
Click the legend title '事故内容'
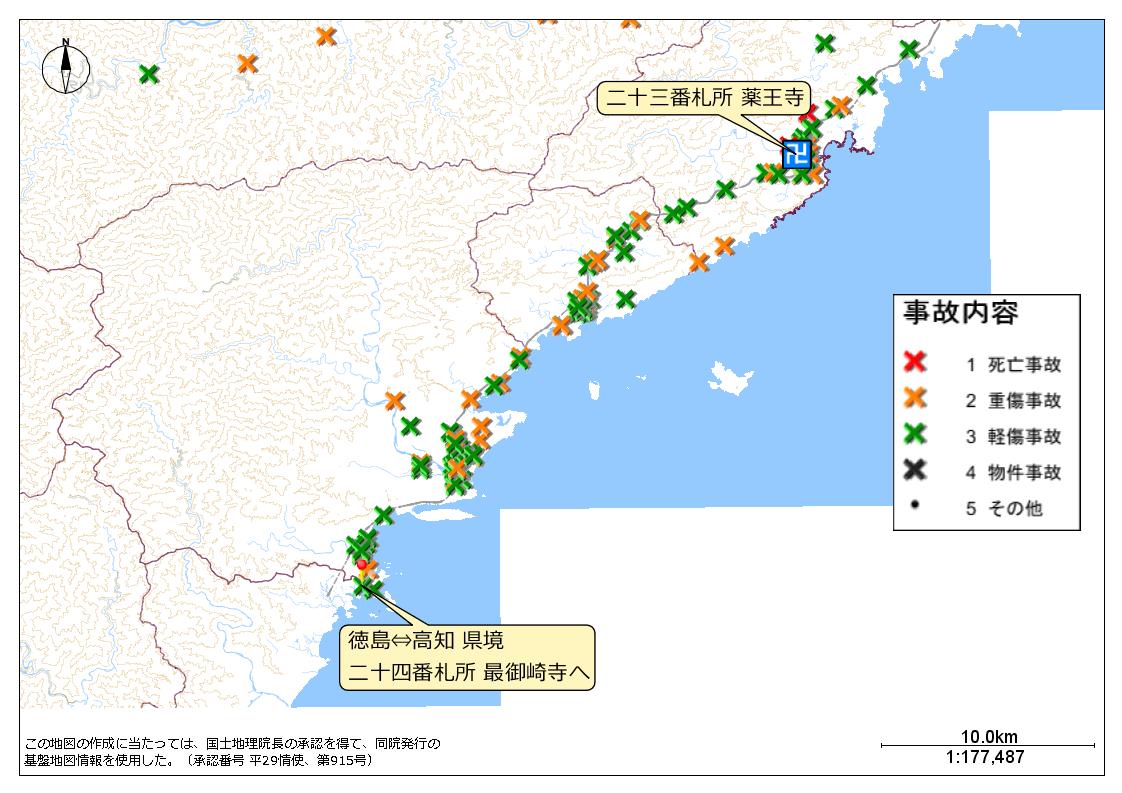coord(960,313)
